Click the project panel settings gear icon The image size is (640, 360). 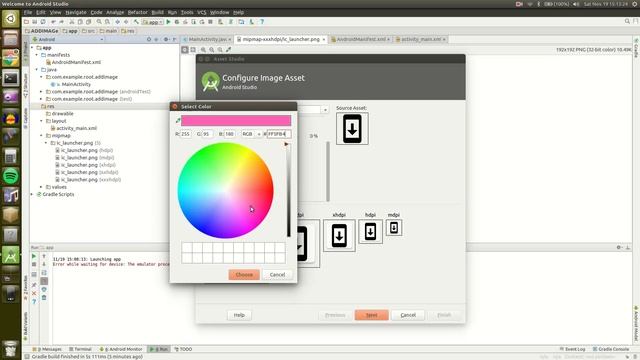(x=166, y=39)
